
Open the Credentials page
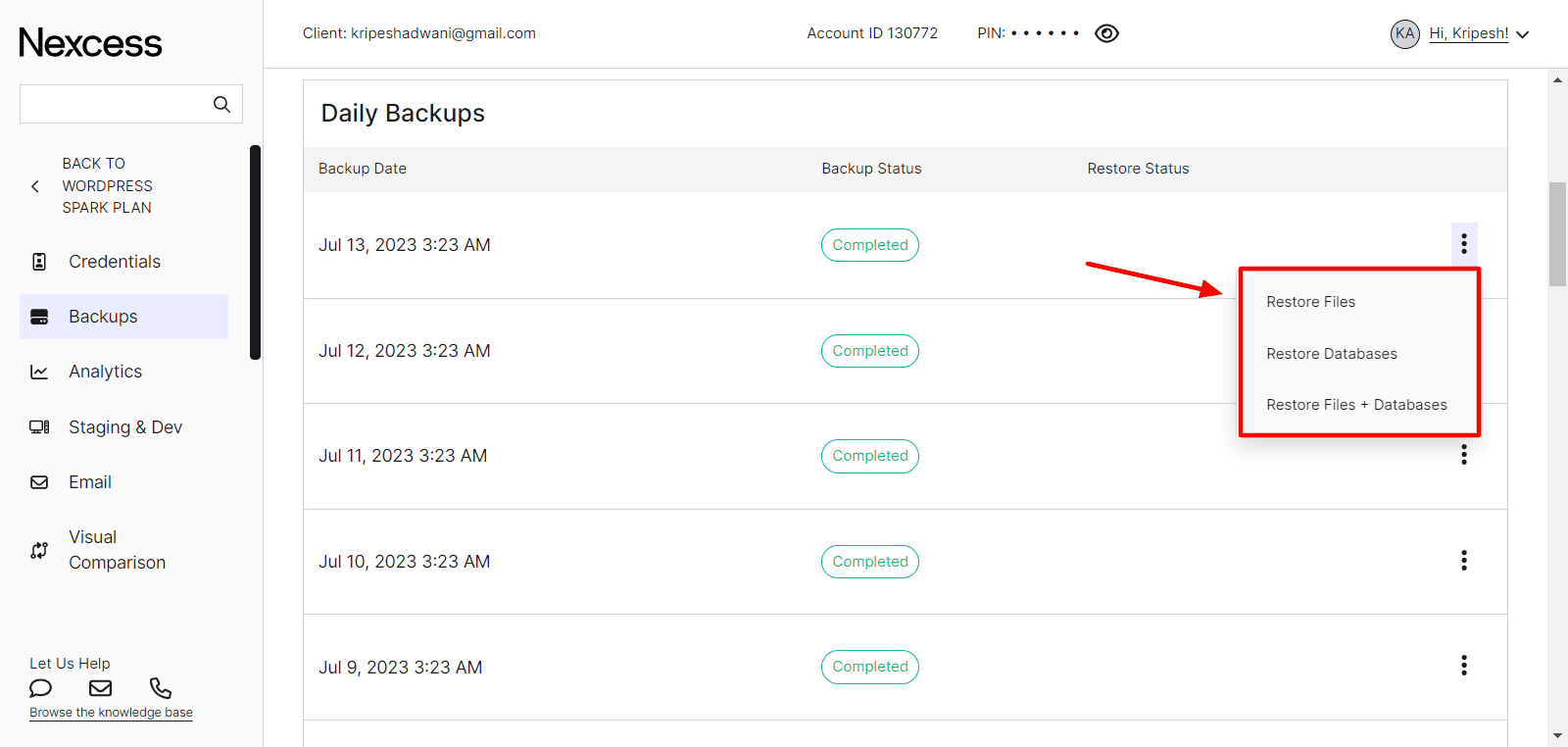114,262
